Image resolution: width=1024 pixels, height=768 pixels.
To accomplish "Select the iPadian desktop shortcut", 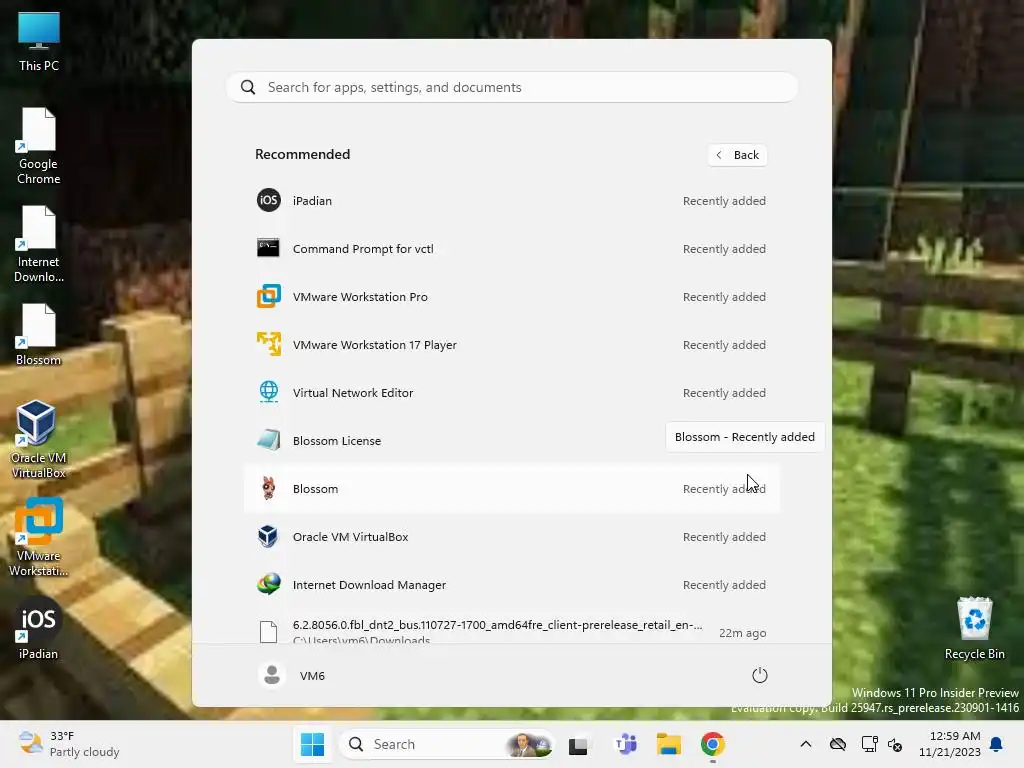I will (39, 628).
